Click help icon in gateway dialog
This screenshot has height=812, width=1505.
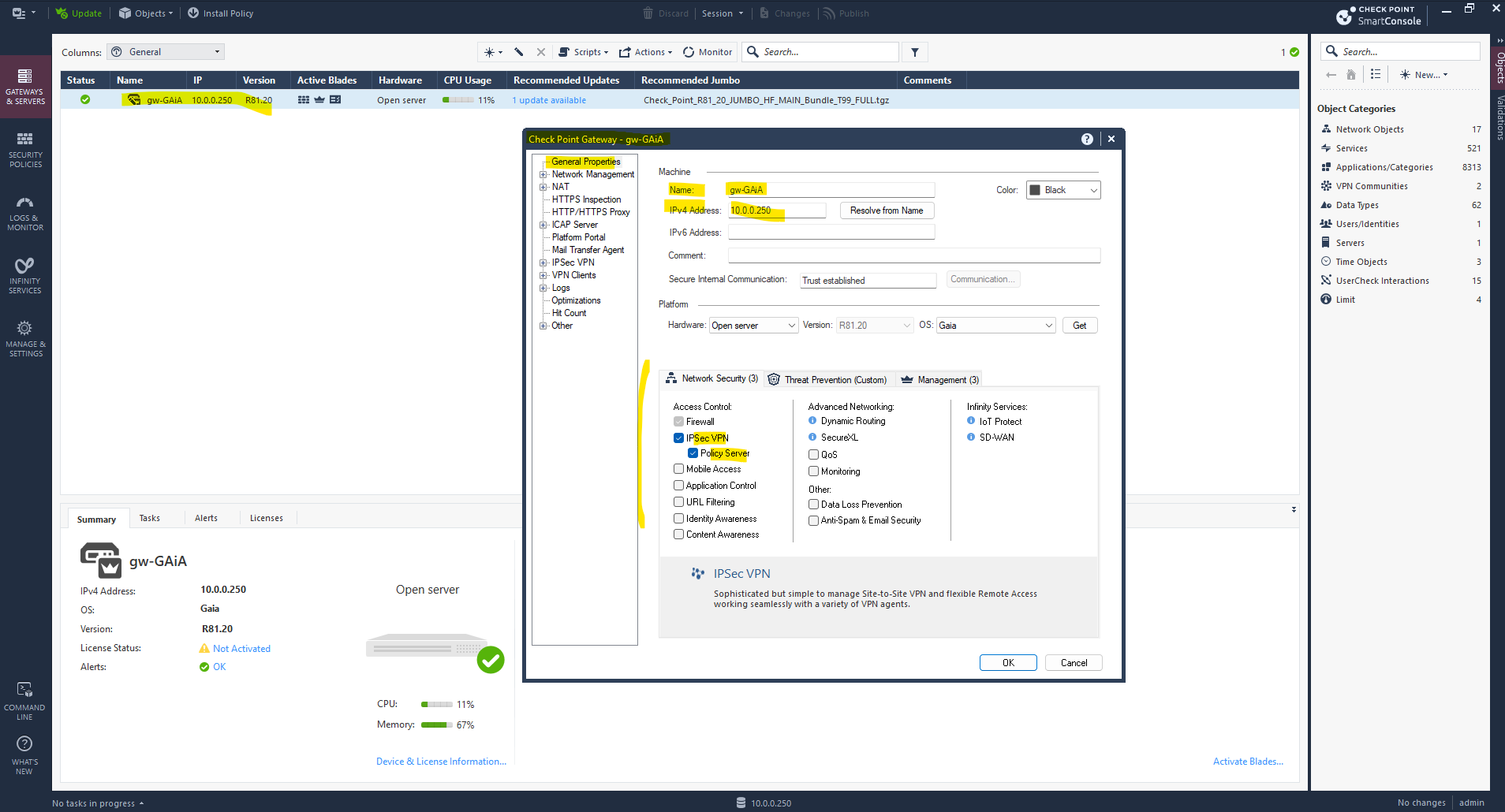click(1087, 139)
